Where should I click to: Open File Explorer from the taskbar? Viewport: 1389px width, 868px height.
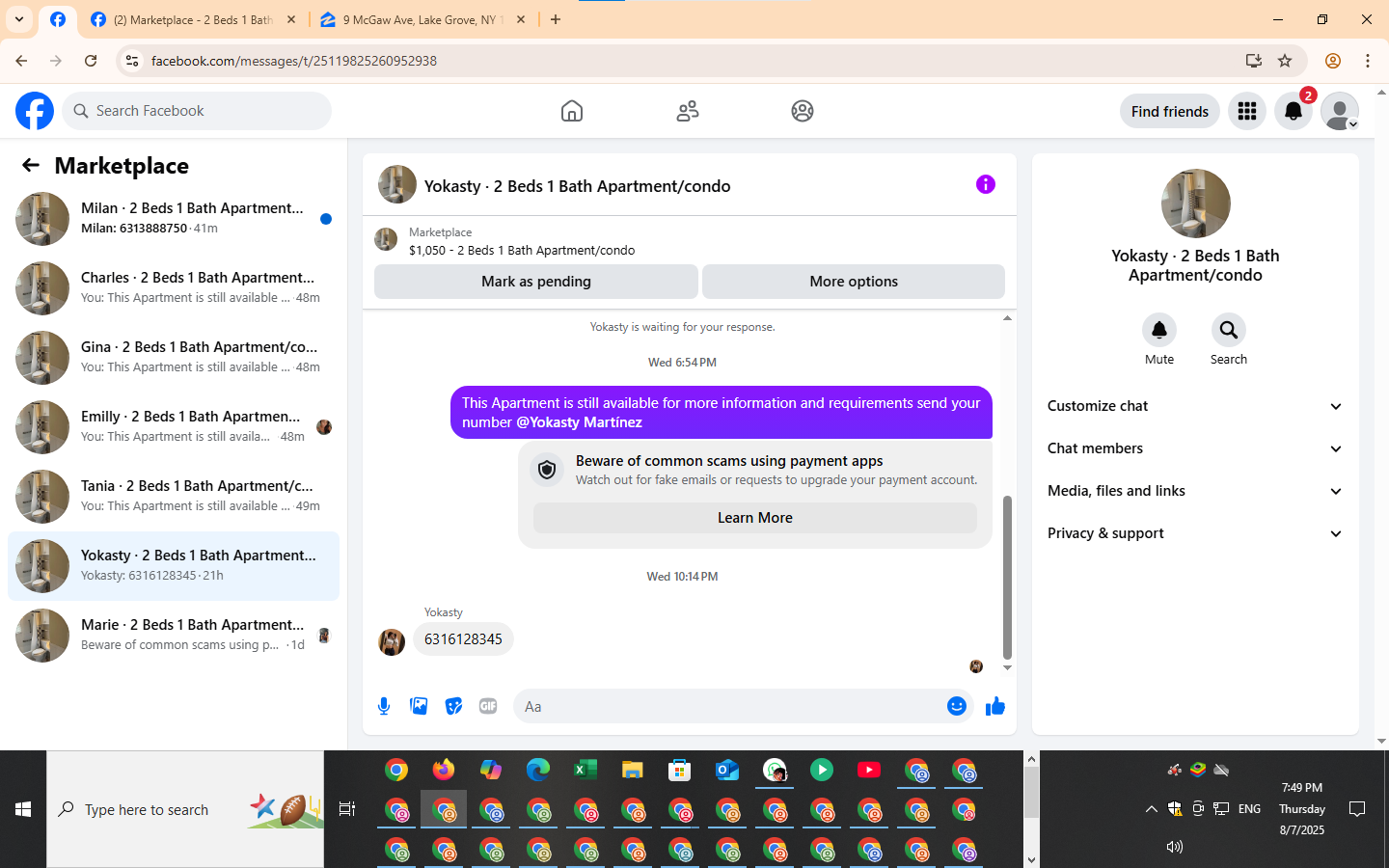(x=633, y=770)
